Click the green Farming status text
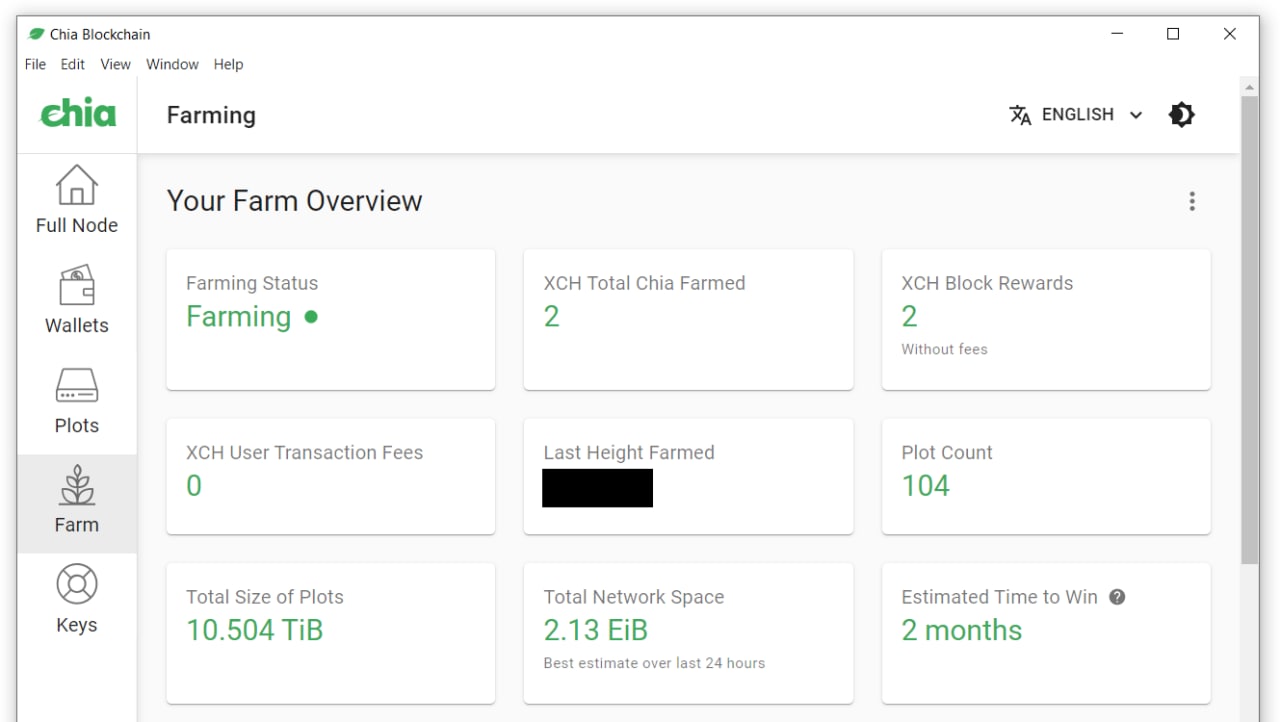Viewport: 1280px width, 722px height. (x=238, y=317)
